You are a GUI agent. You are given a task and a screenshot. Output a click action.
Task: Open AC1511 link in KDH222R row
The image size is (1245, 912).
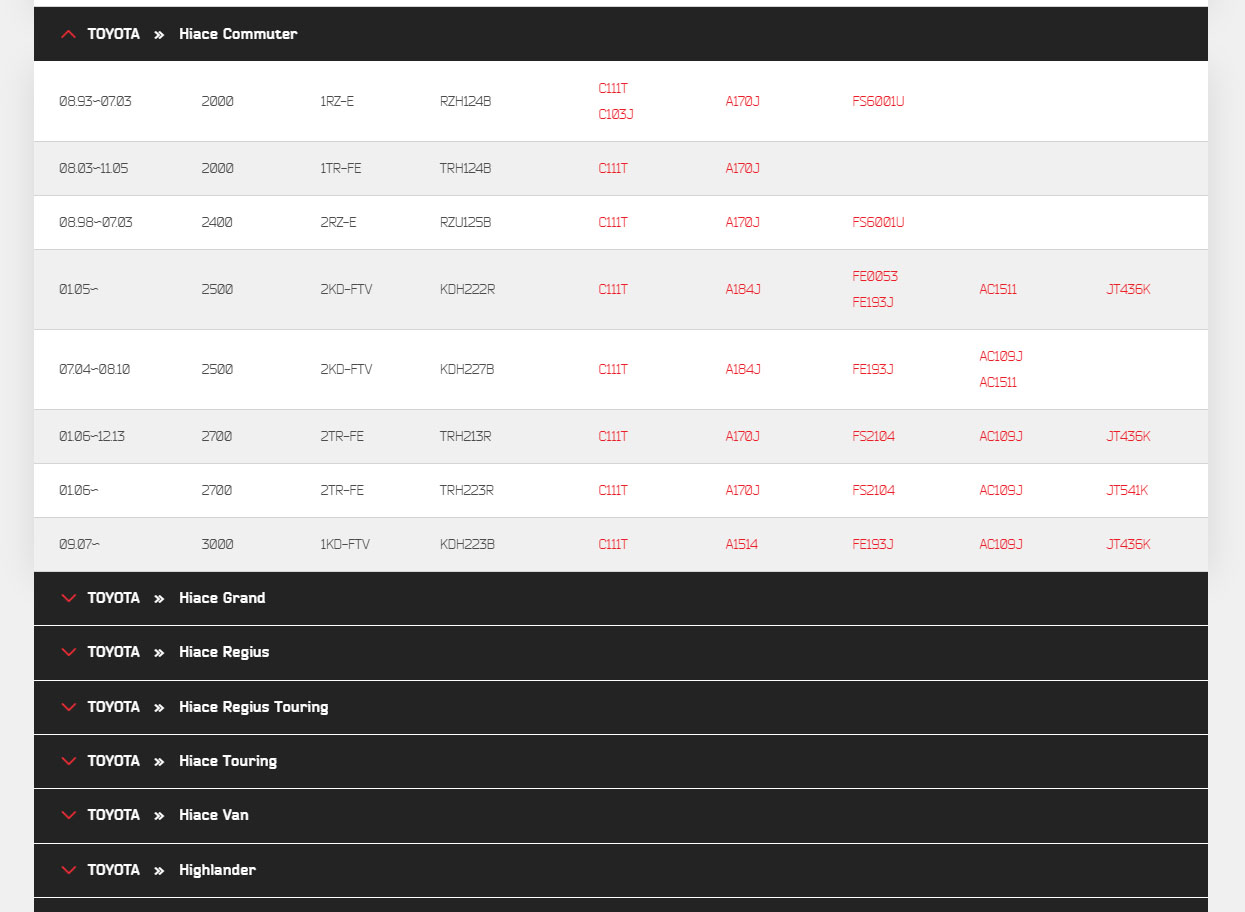point(998,289)
